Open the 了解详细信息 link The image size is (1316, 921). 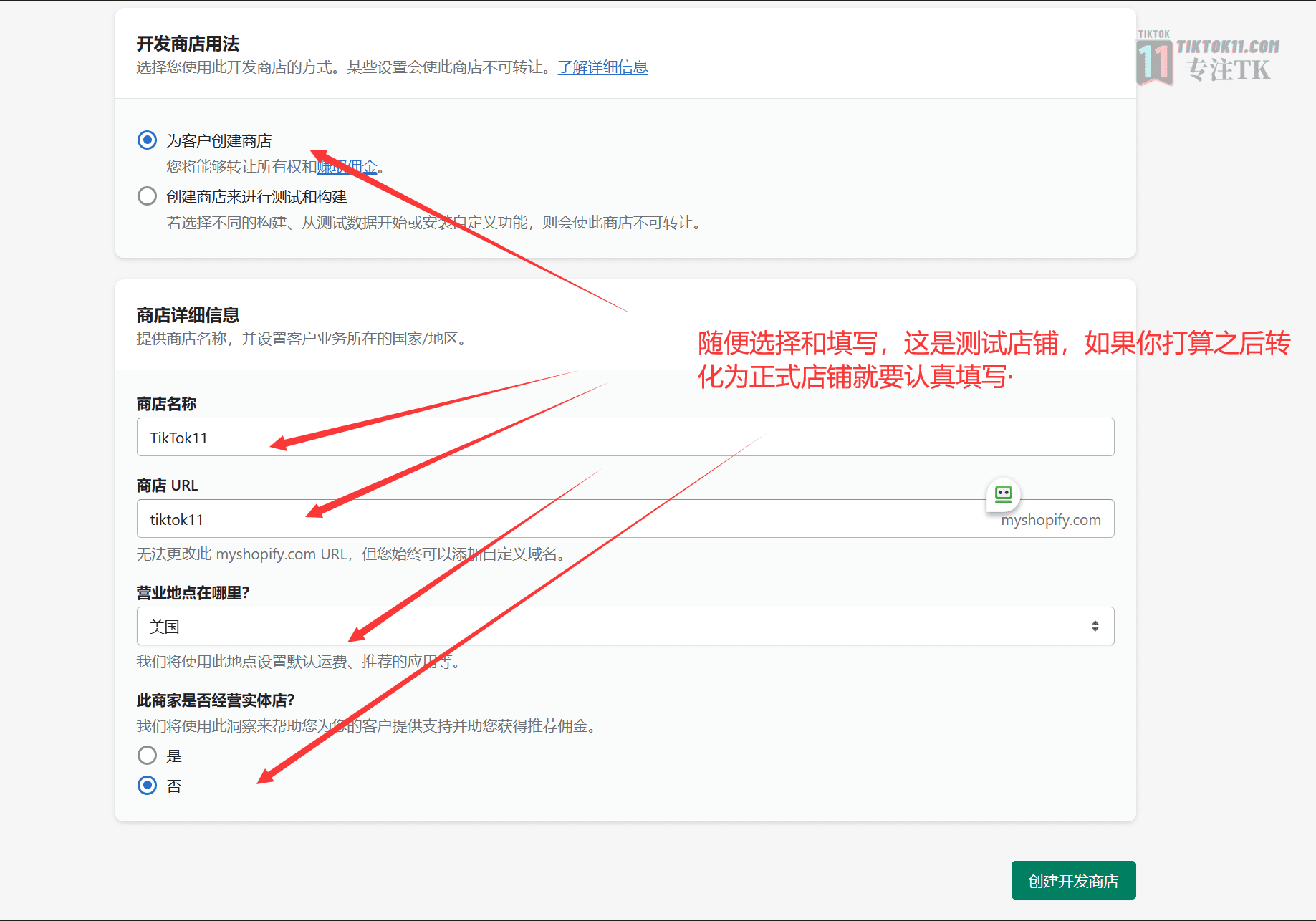coord(602,67)
